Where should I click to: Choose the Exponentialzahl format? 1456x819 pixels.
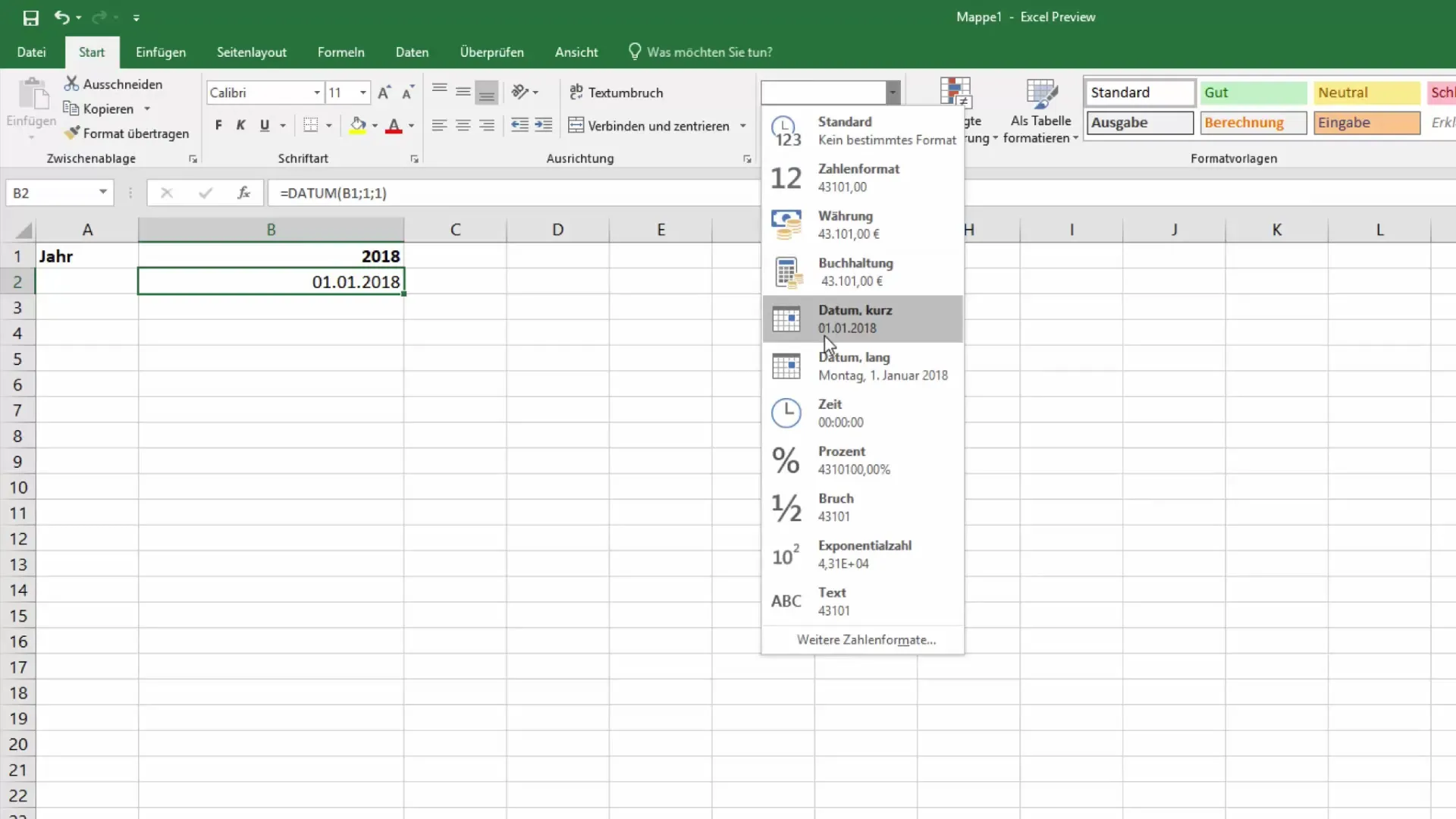(863, 554)
